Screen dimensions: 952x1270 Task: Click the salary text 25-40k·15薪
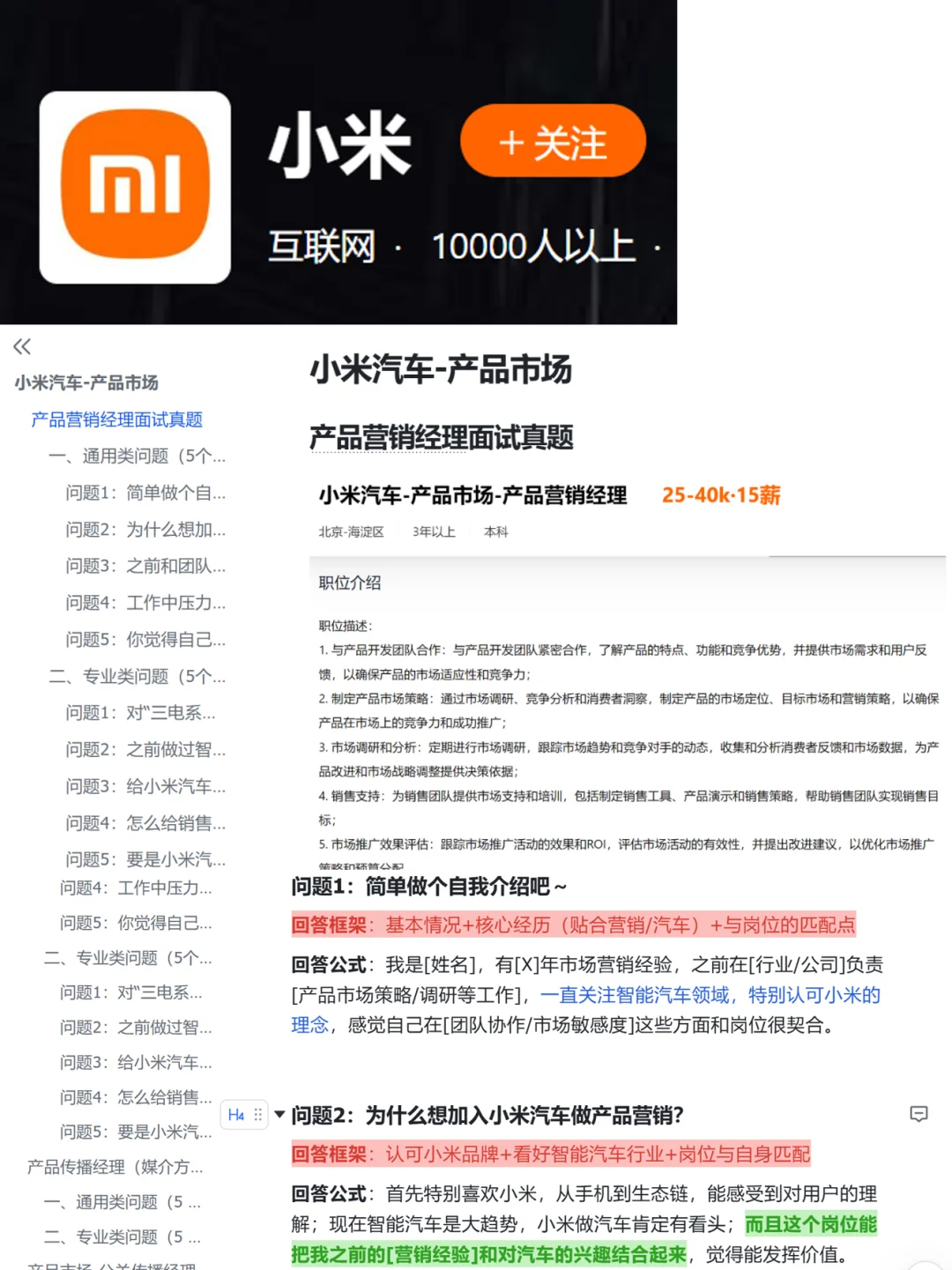click(x=721, y=495)
